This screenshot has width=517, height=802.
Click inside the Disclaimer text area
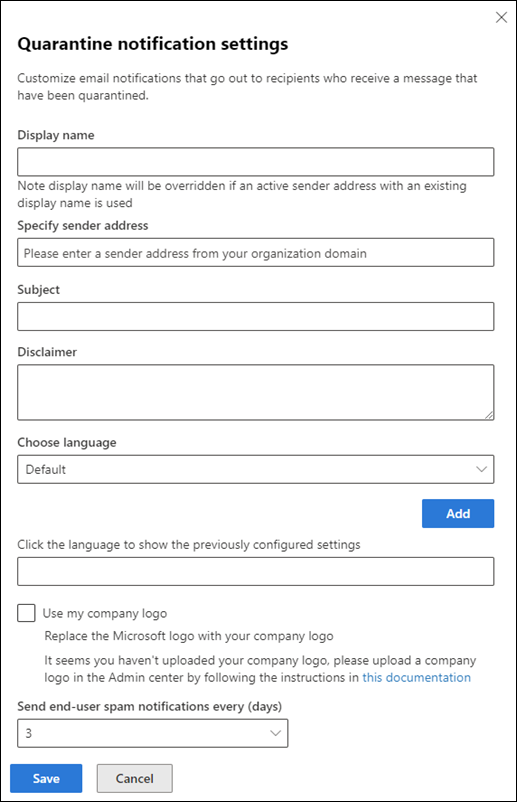256,392
